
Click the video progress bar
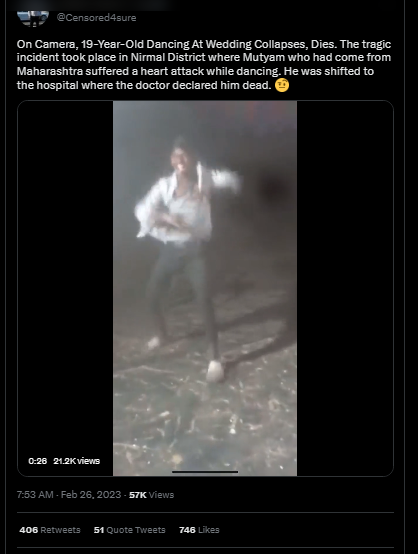[x=205, y=472]
